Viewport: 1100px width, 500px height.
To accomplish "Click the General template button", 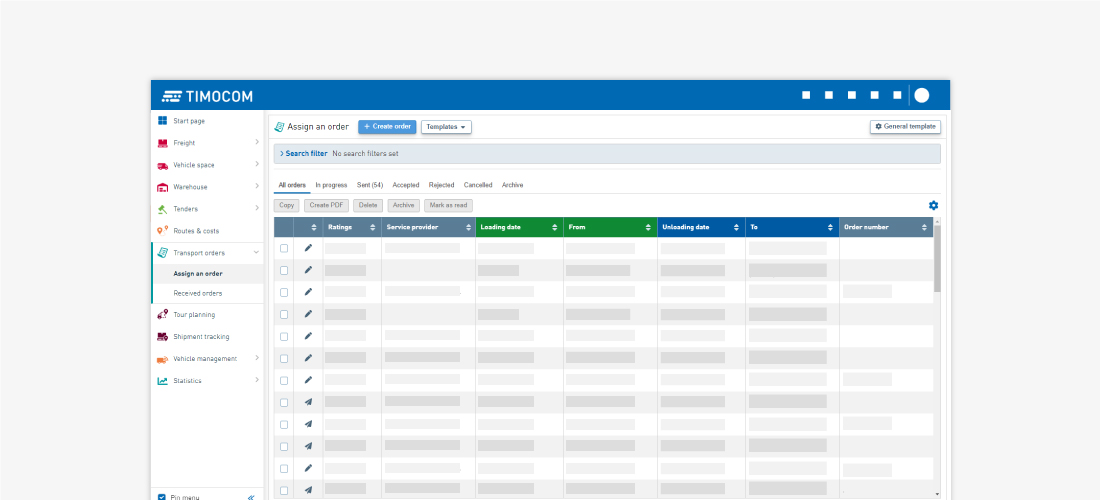I will pyautogui.click(x=905, y=127).
